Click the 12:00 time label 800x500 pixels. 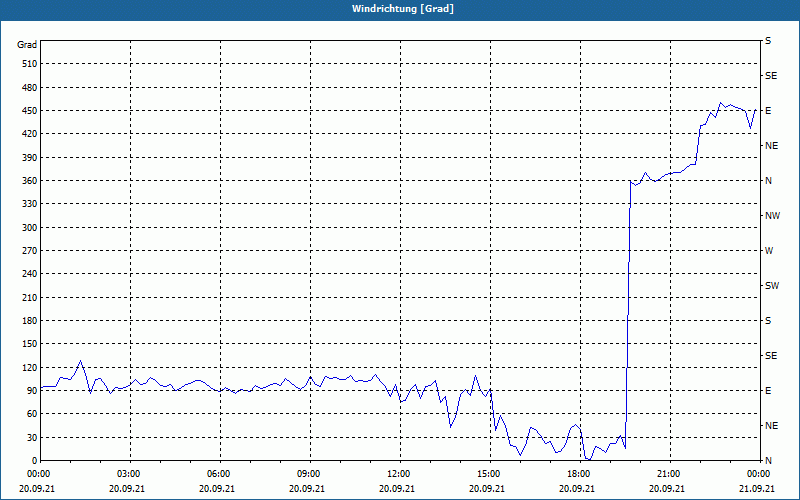pyautogui.click(x=397, y=473)
